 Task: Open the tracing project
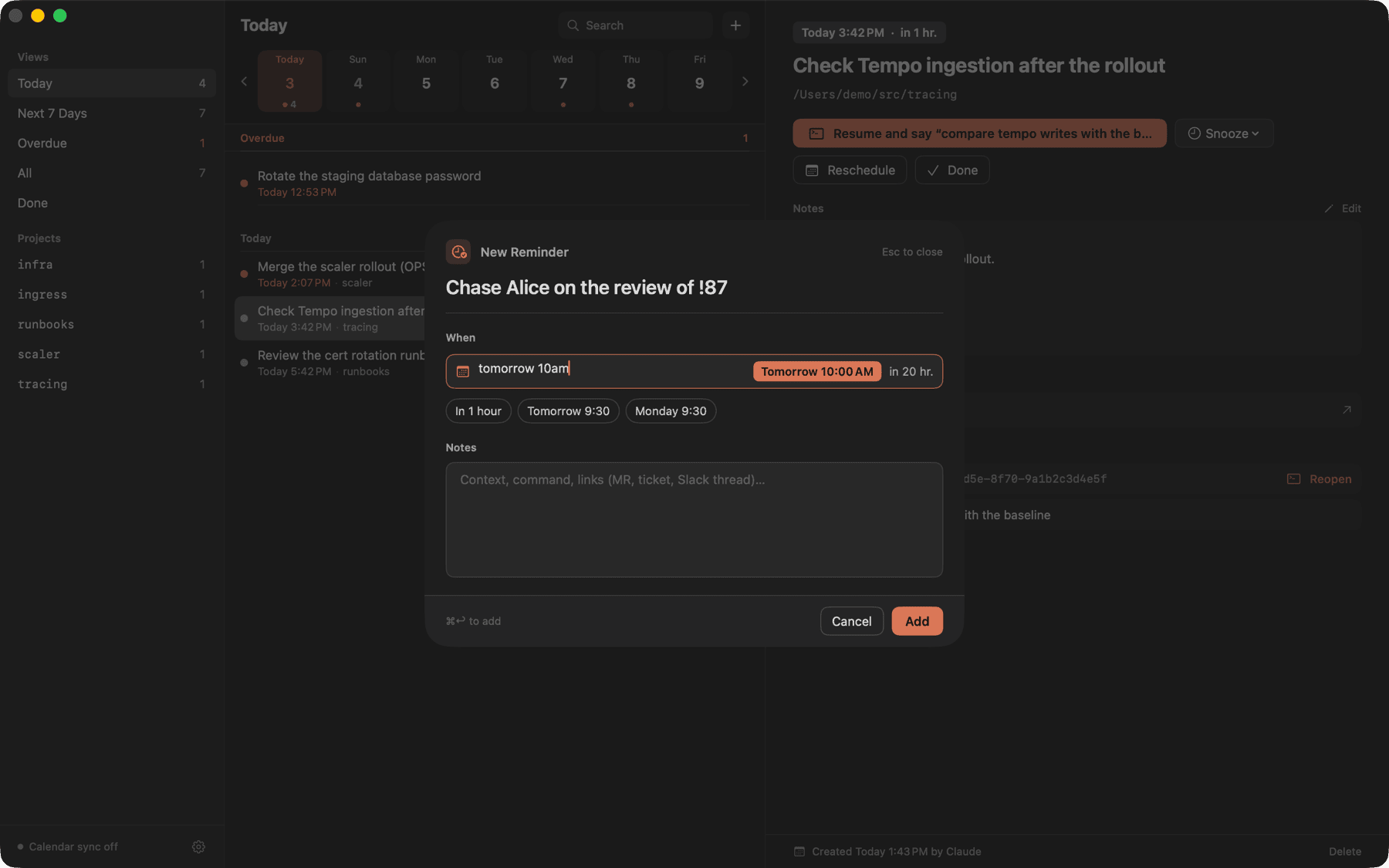(x=112, y=384)
